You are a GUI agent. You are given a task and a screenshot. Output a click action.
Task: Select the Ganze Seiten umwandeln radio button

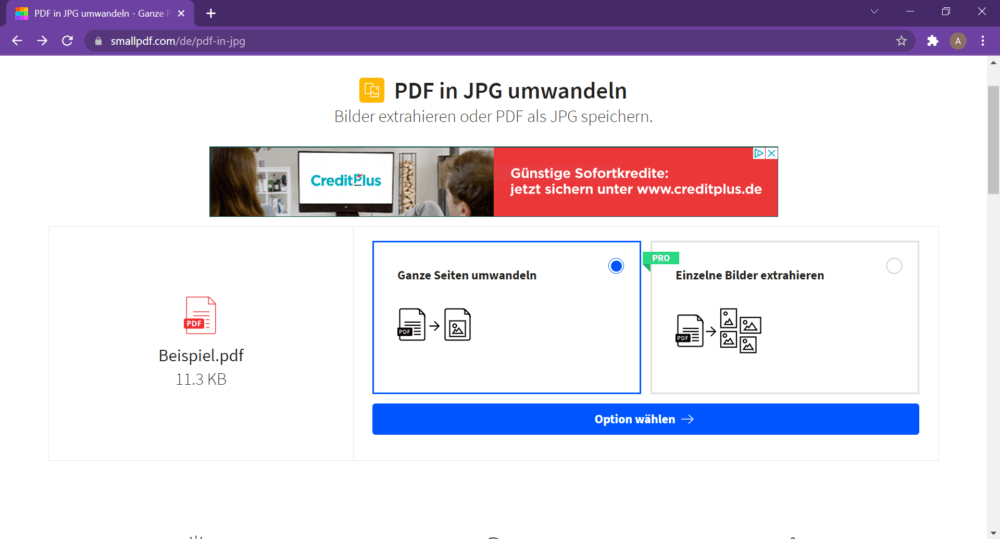point(615,266)
